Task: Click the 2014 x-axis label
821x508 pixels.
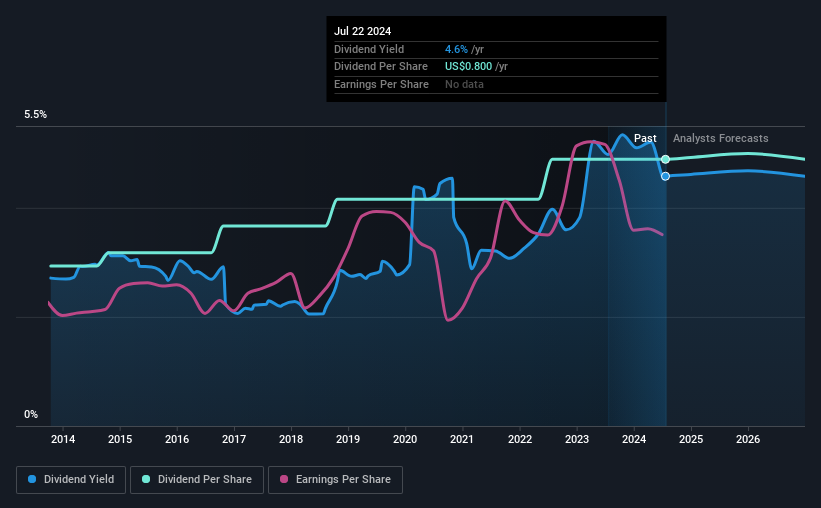Action: pos(63,439)
